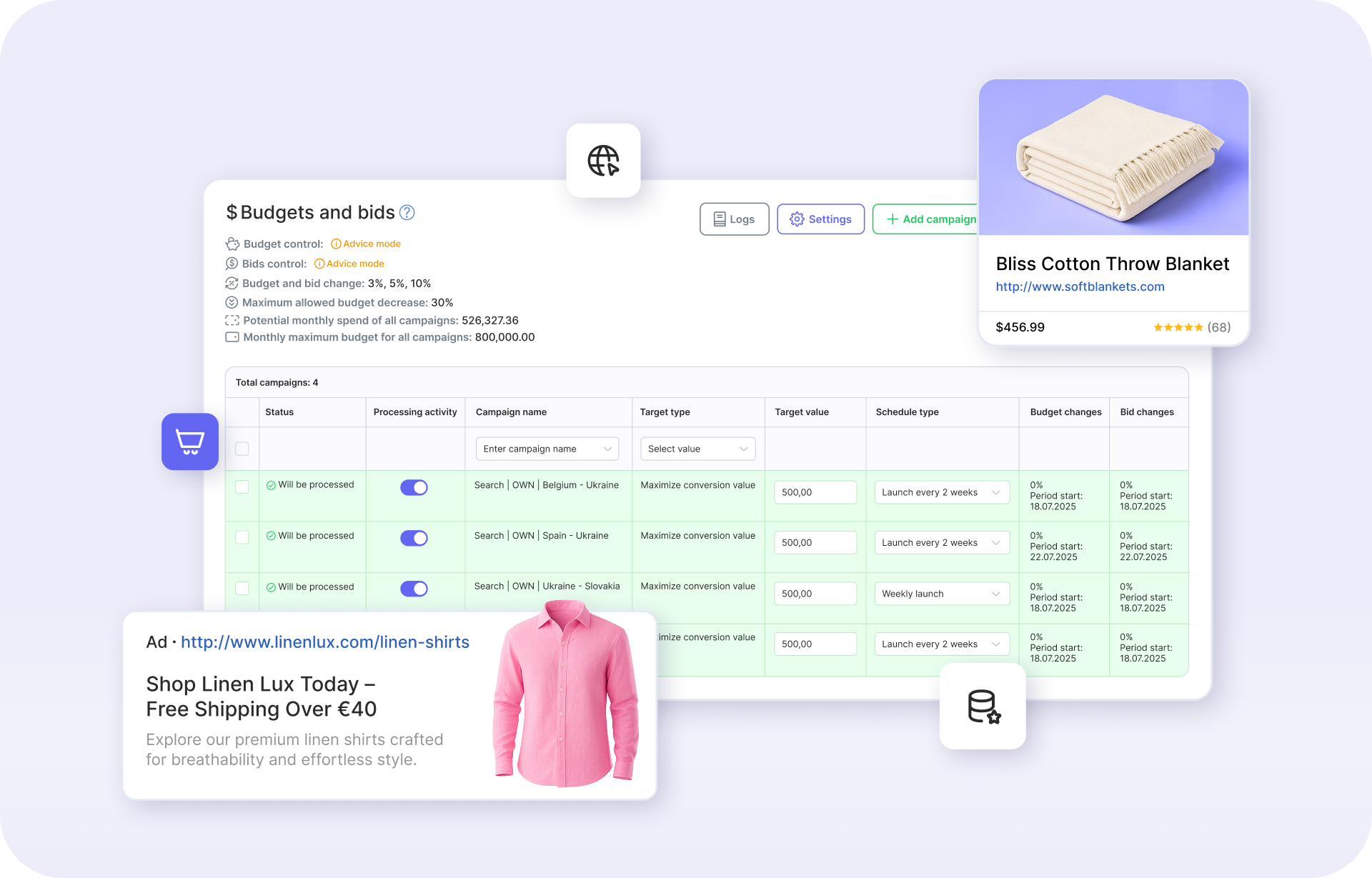Click the database with star icon tile

[x=983, y=706]
